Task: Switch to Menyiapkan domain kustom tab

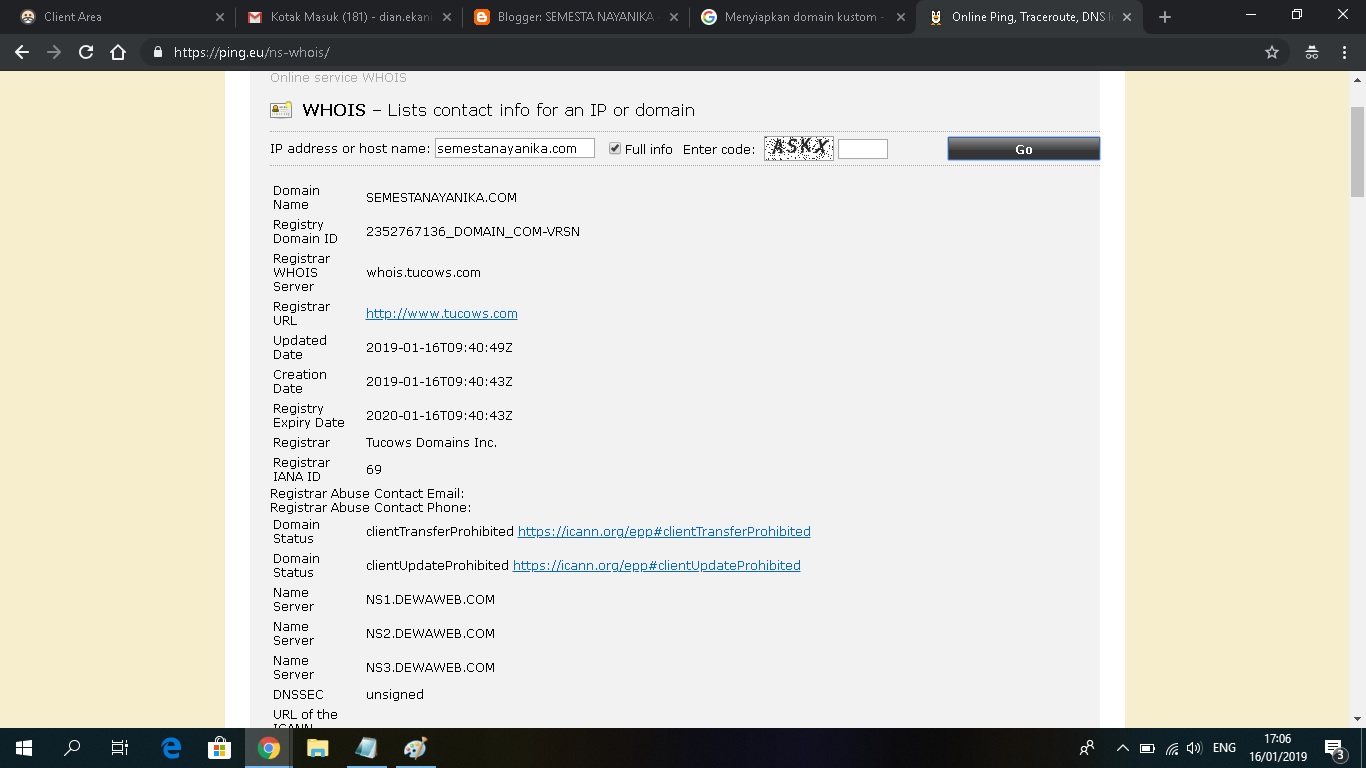Action: pyautogui.click(x=802, y=17)
